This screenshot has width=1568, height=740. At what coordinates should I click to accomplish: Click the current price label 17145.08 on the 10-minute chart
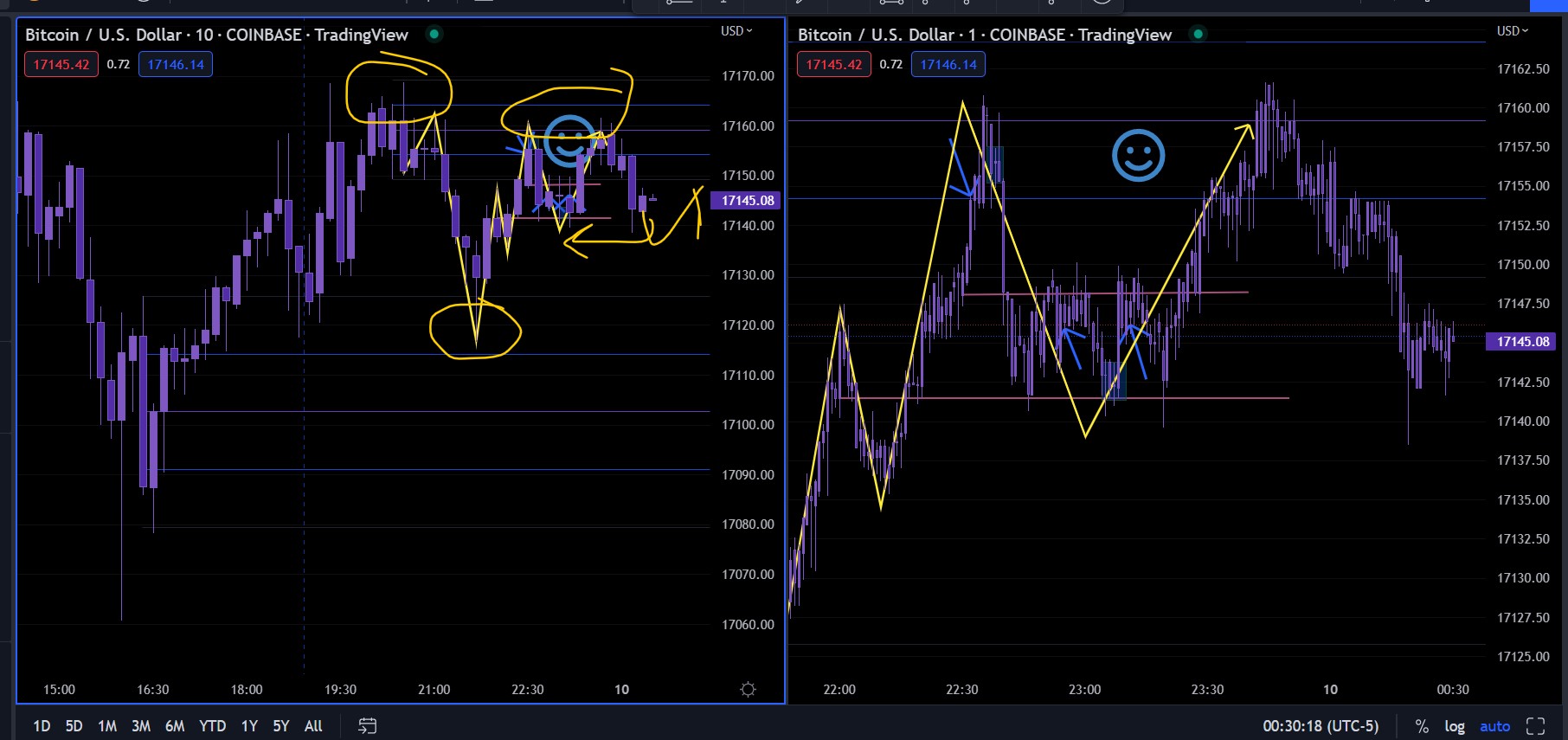tap(746, 201)
